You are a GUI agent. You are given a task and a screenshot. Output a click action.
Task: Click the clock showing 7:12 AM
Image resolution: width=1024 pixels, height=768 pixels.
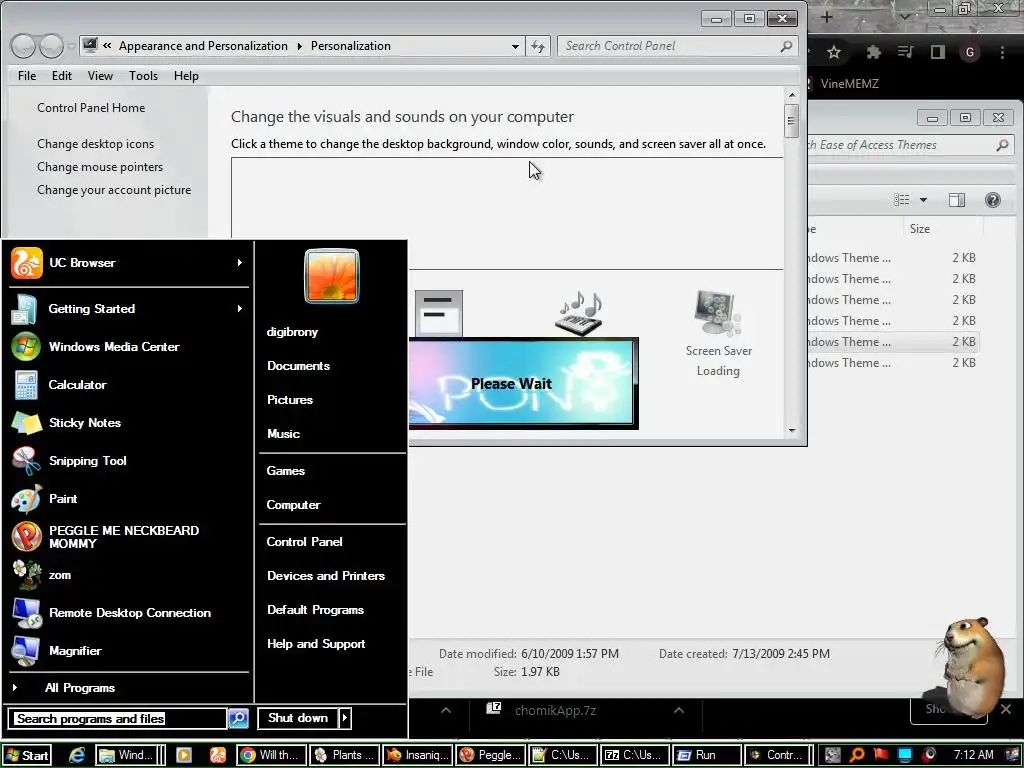coord(973,755)
